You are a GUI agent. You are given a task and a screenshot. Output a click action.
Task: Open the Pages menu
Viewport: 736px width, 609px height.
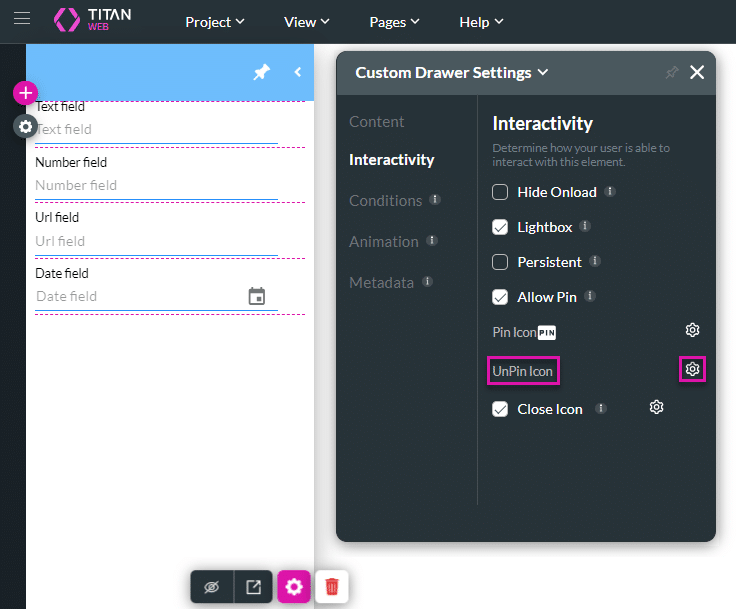[394, 22]
